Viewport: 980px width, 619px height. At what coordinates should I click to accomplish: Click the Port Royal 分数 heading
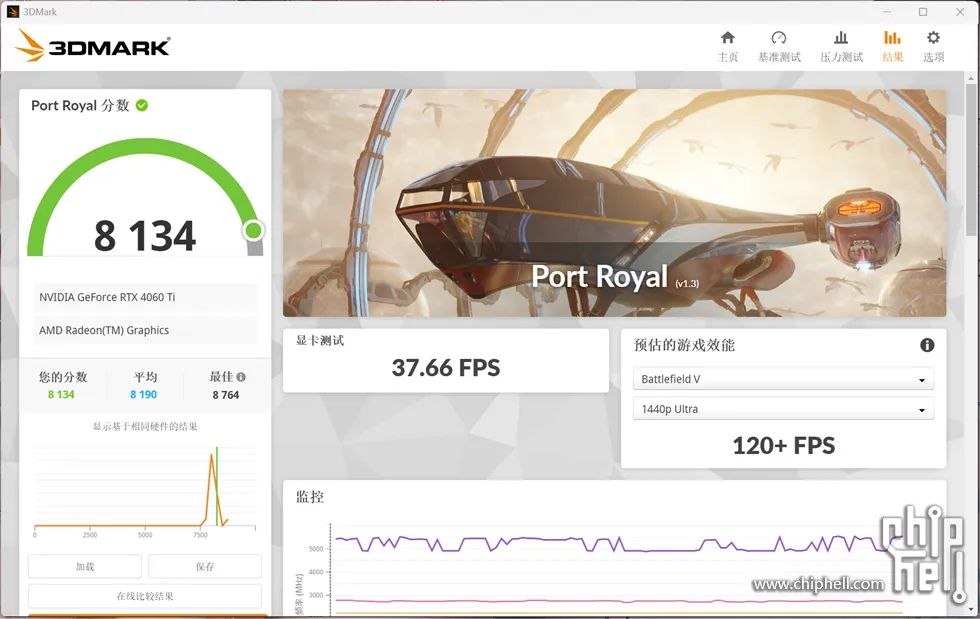click(x=80, y=105)
